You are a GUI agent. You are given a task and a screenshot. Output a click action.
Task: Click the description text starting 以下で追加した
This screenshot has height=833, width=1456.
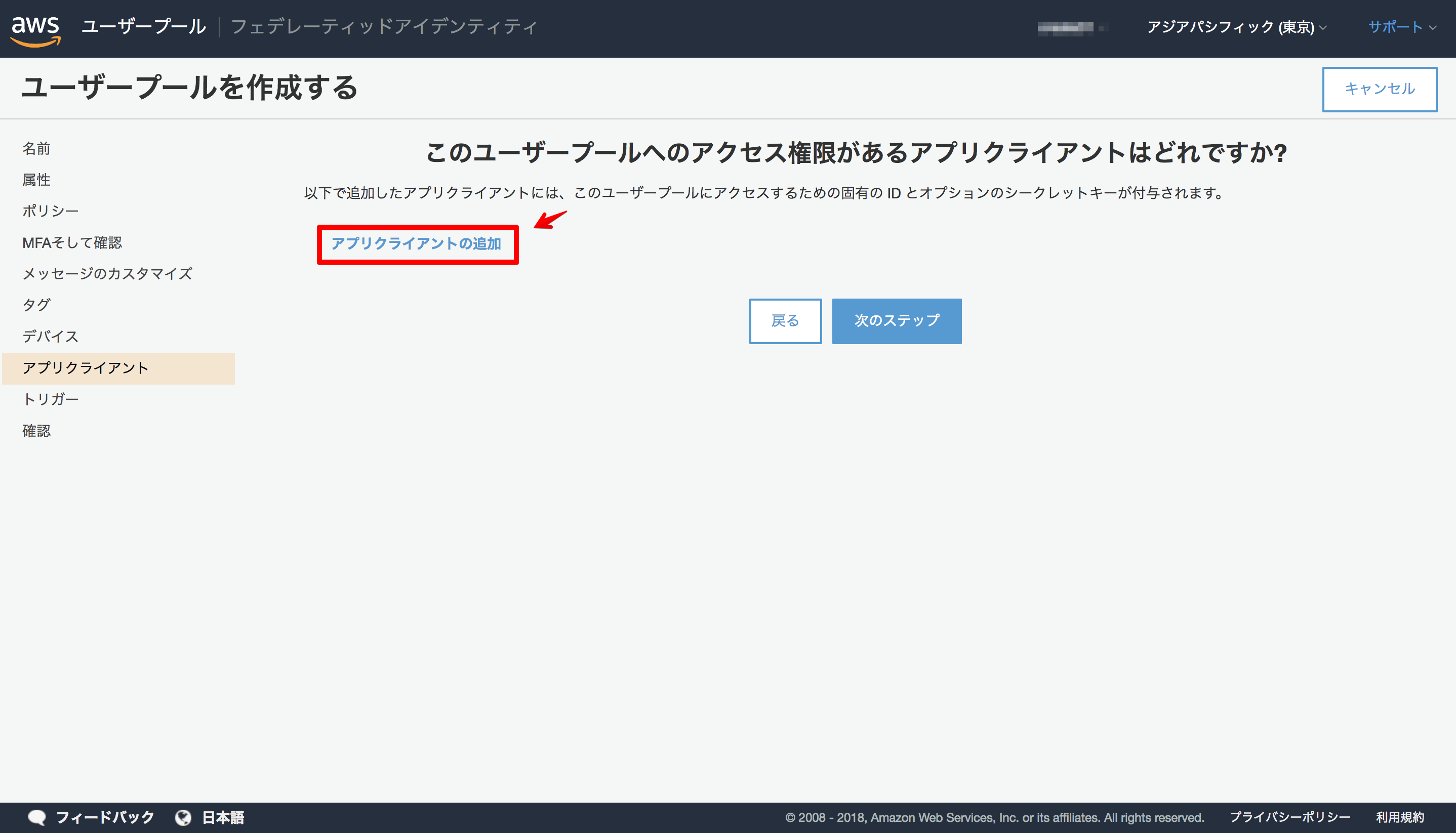(763, 193)
